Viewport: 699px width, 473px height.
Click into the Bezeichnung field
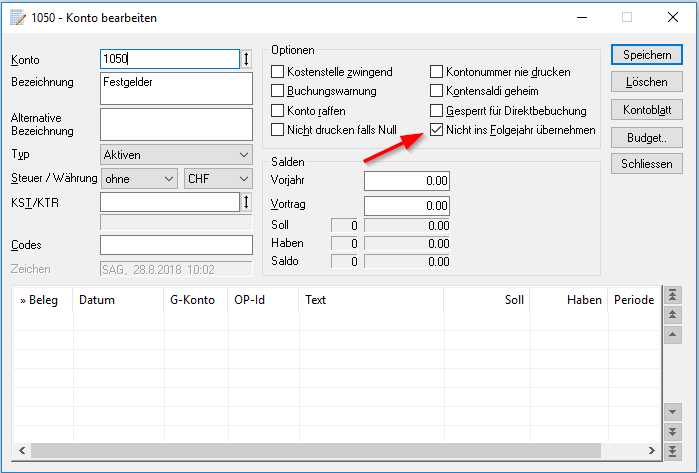tap(177, 88)
